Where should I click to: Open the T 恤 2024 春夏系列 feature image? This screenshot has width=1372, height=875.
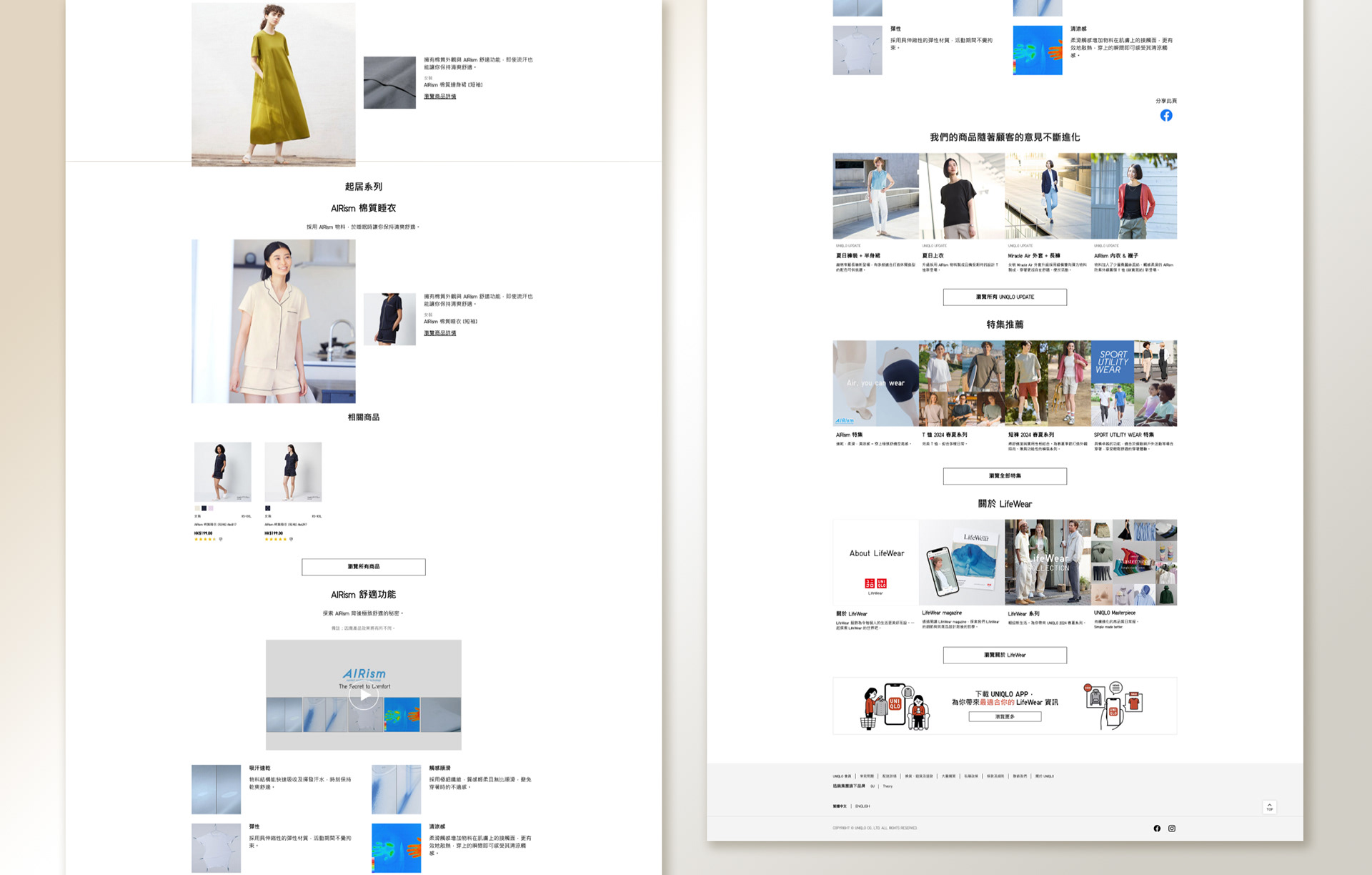[962, 383]
